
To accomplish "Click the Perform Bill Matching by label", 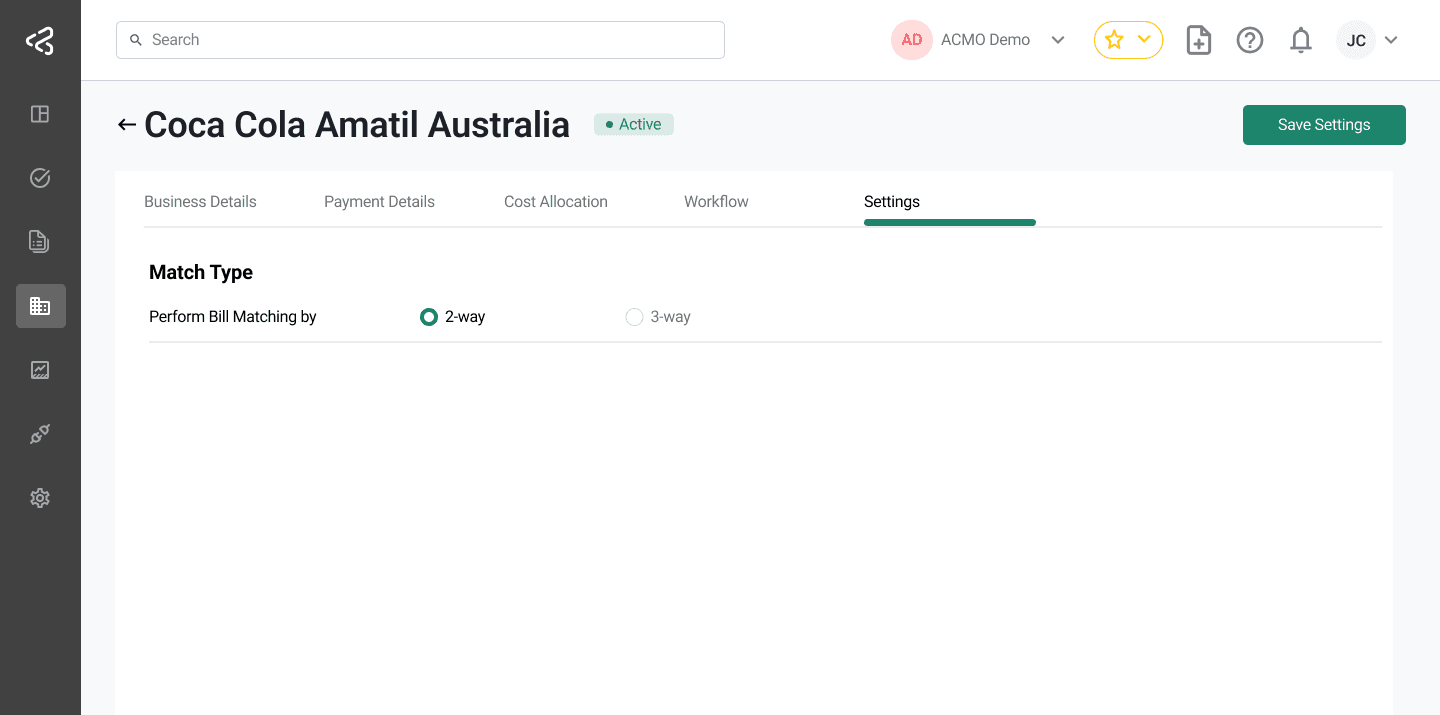I will [x=233, y=317].
